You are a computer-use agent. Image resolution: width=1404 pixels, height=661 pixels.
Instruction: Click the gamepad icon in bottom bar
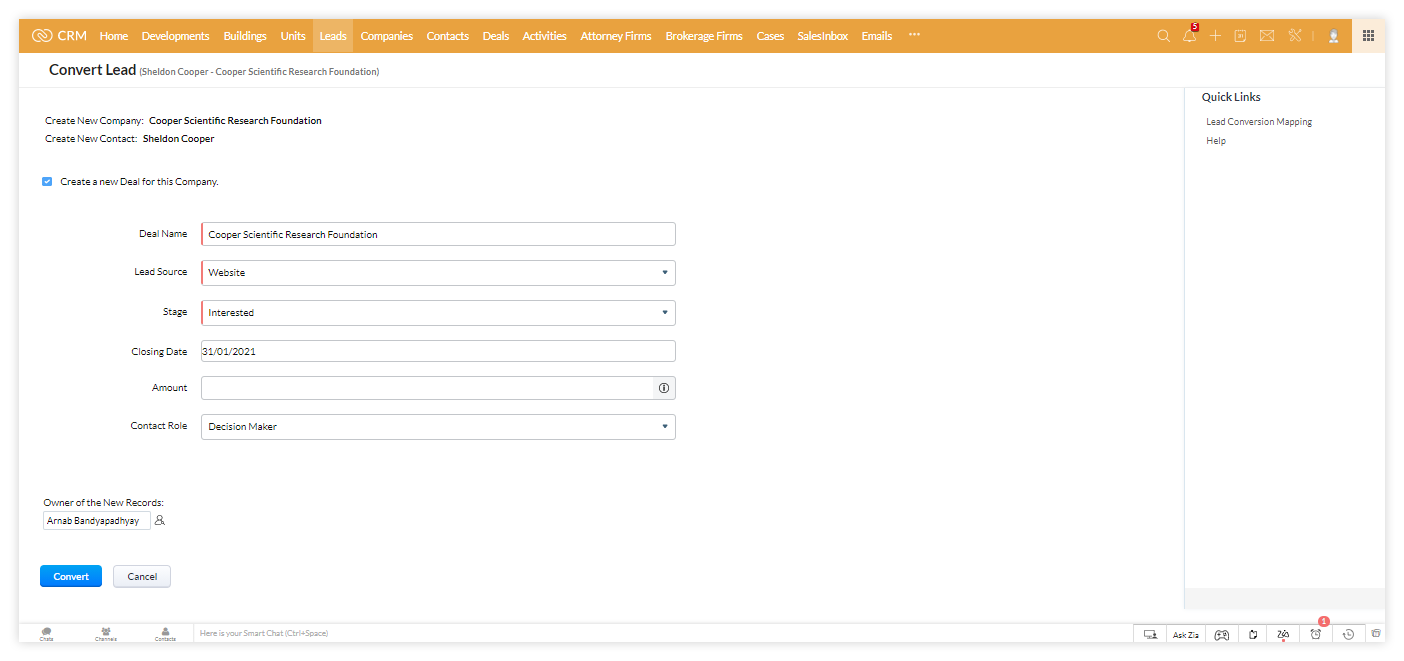[x=1222, y=634]
